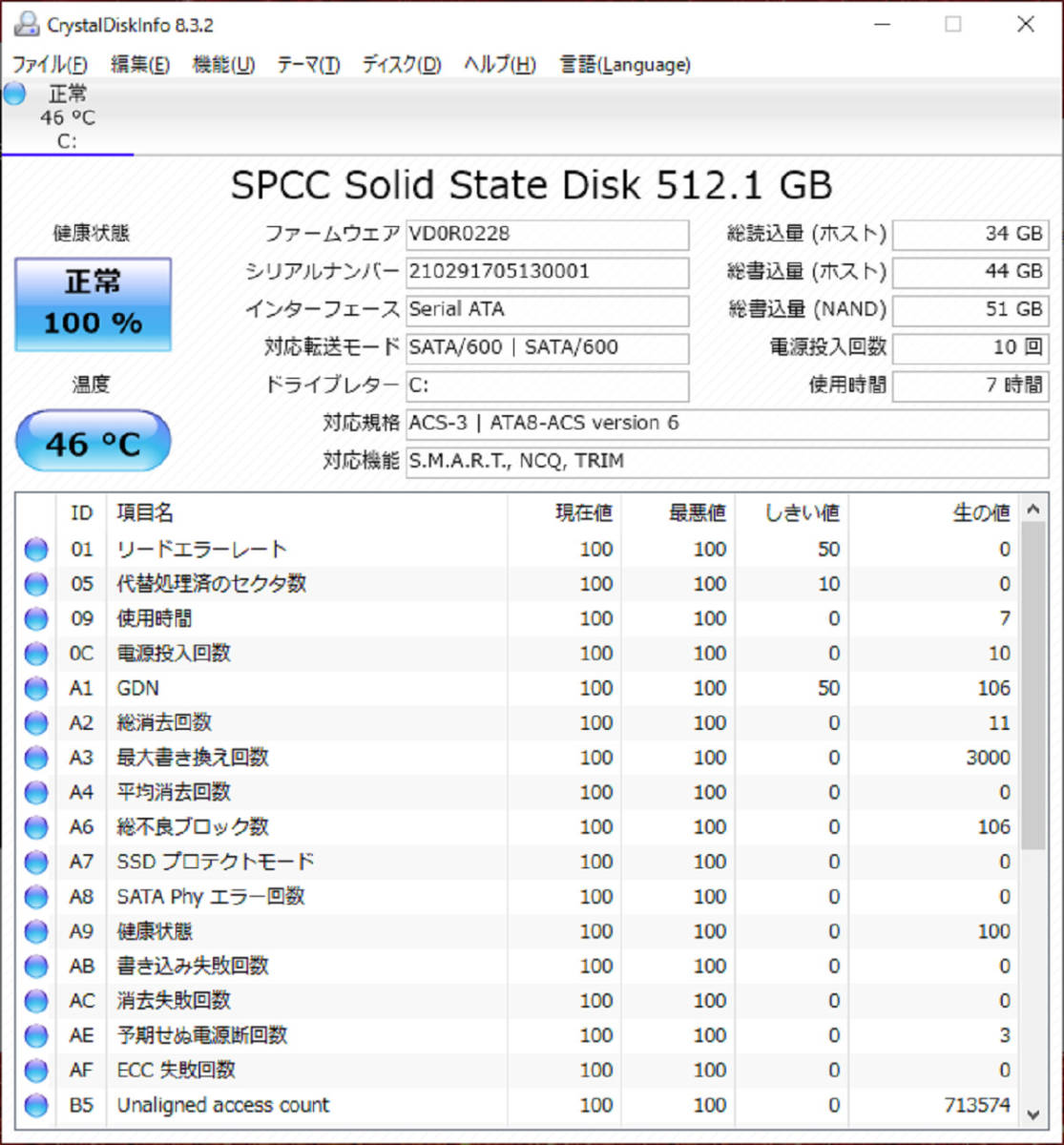The image size is (1064, 1145).
Task: Click raw value 11 in 総消去回数 row
Action: click(x=999, y=723)
